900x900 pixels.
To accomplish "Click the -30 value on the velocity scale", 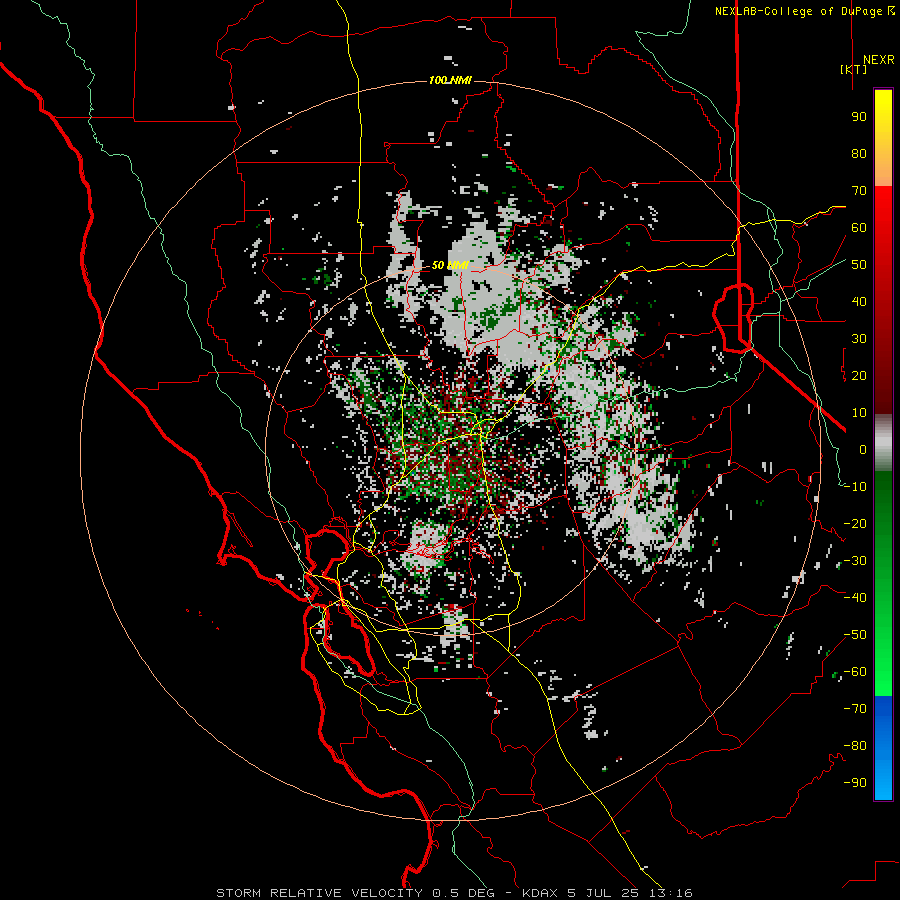I will pyautogui.click(x=855, y=561).
